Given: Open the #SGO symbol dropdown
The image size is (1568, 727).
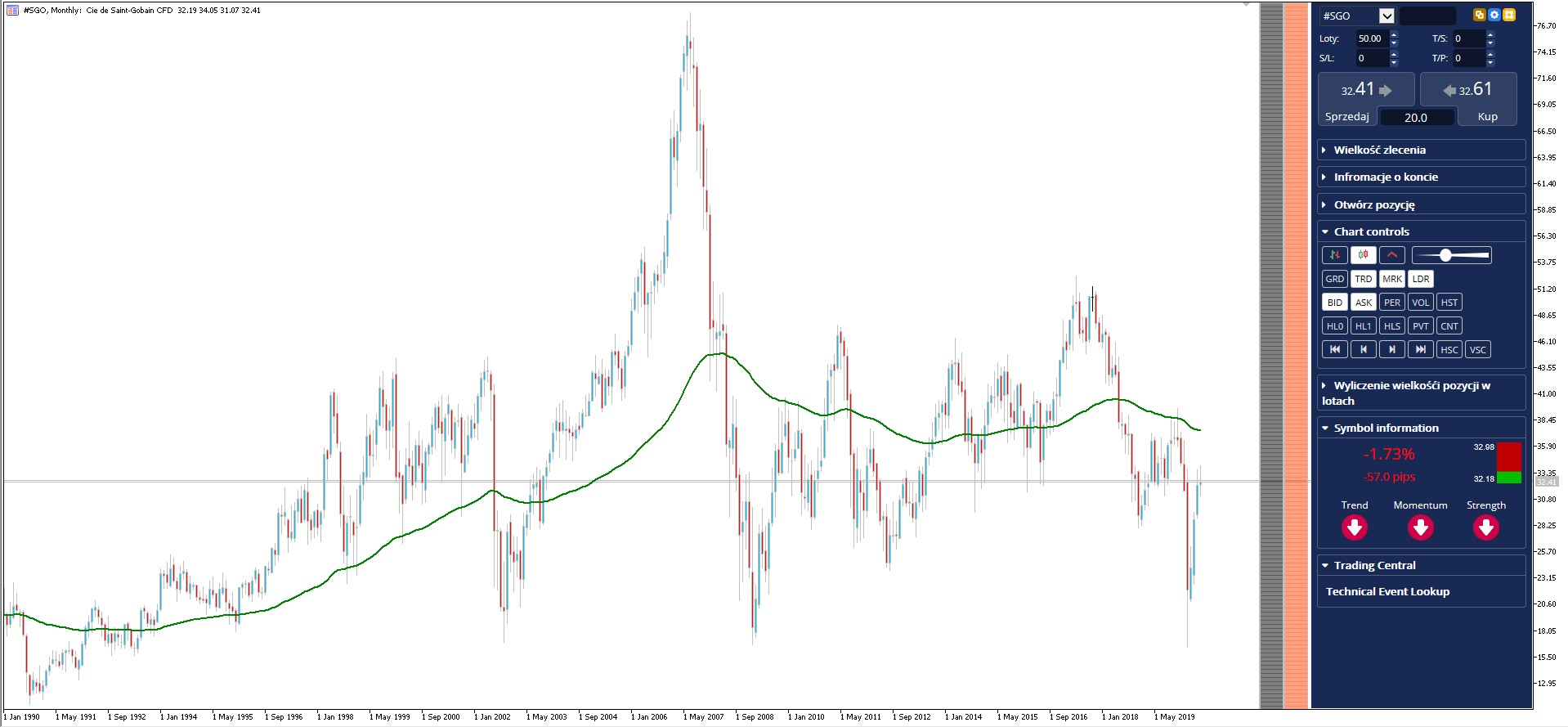Looking at the screenshot, I should click(1387, 16).
